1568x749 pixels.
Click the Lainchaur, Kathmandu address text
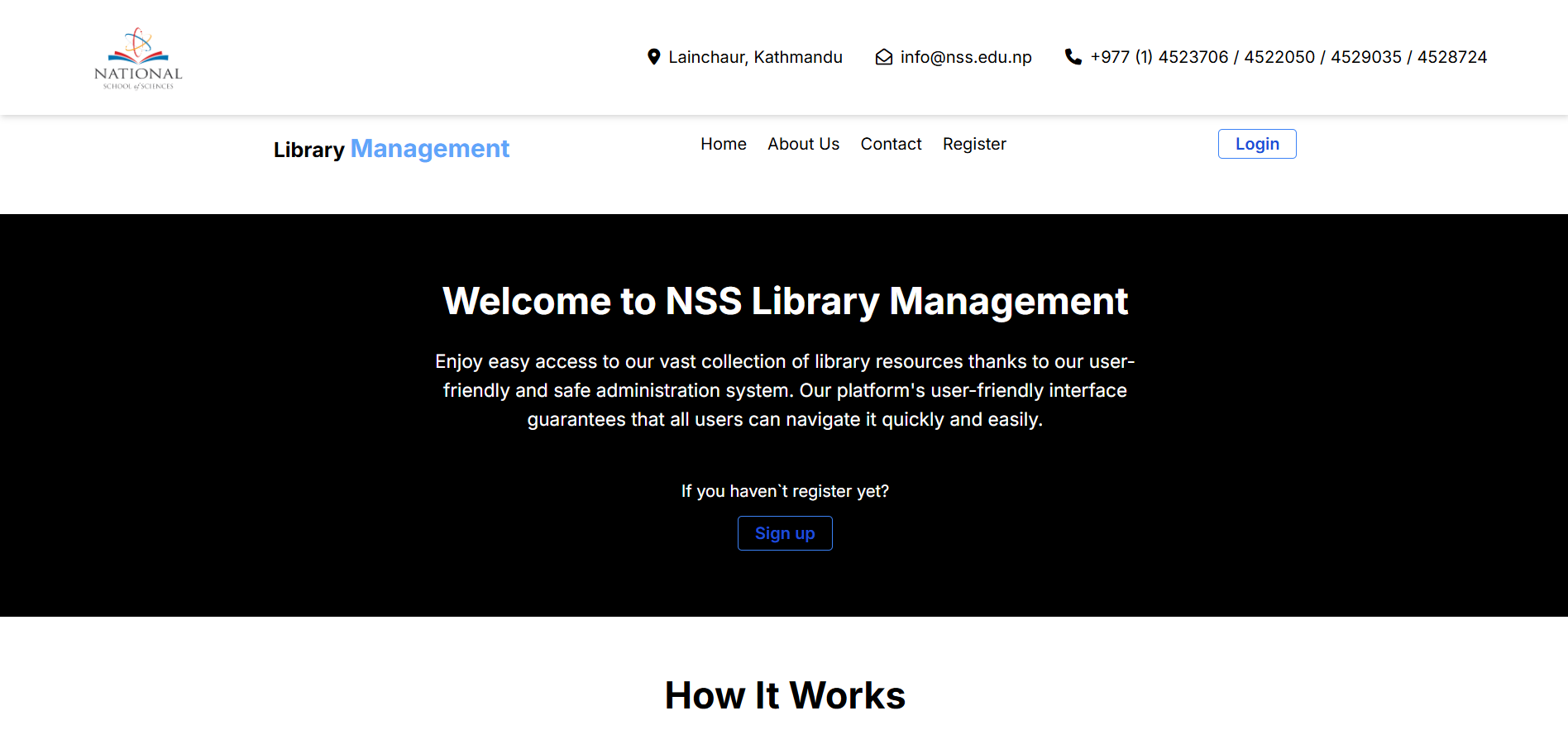tap(755, 57)
